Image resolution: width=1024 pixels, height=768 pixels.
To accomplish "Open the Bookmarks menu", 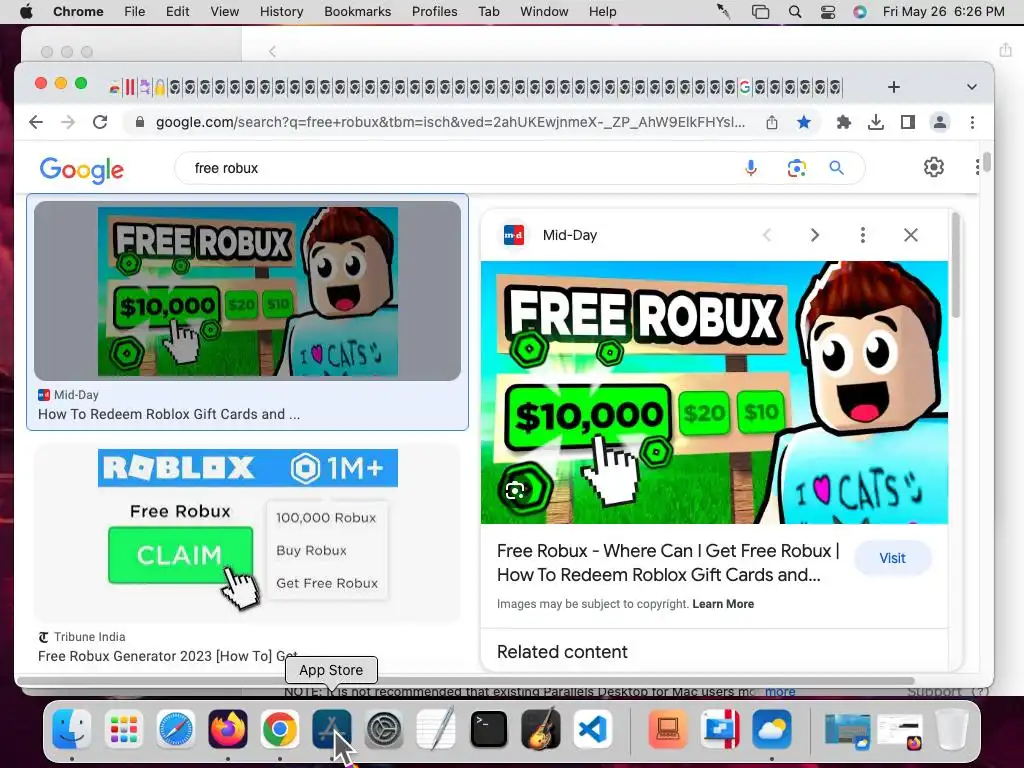I will (357, 12).
